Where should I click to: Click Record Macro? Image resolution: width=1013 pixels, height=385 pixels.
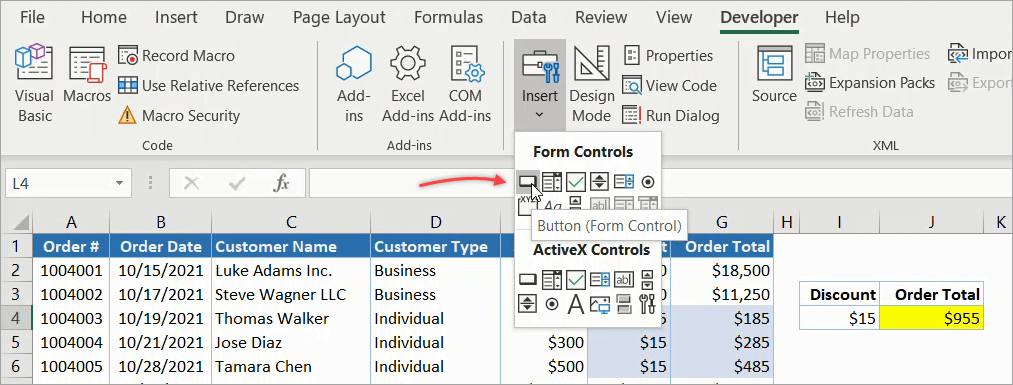pos(176,56)
